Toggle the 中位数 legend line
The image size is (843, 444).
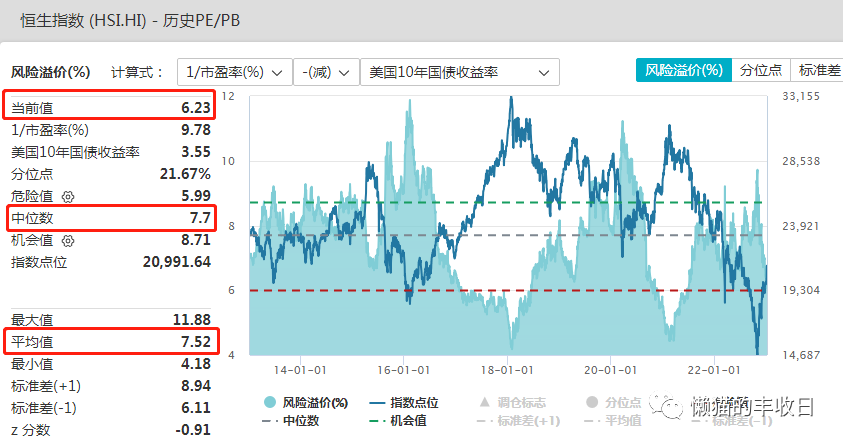(x=291, y=421)
